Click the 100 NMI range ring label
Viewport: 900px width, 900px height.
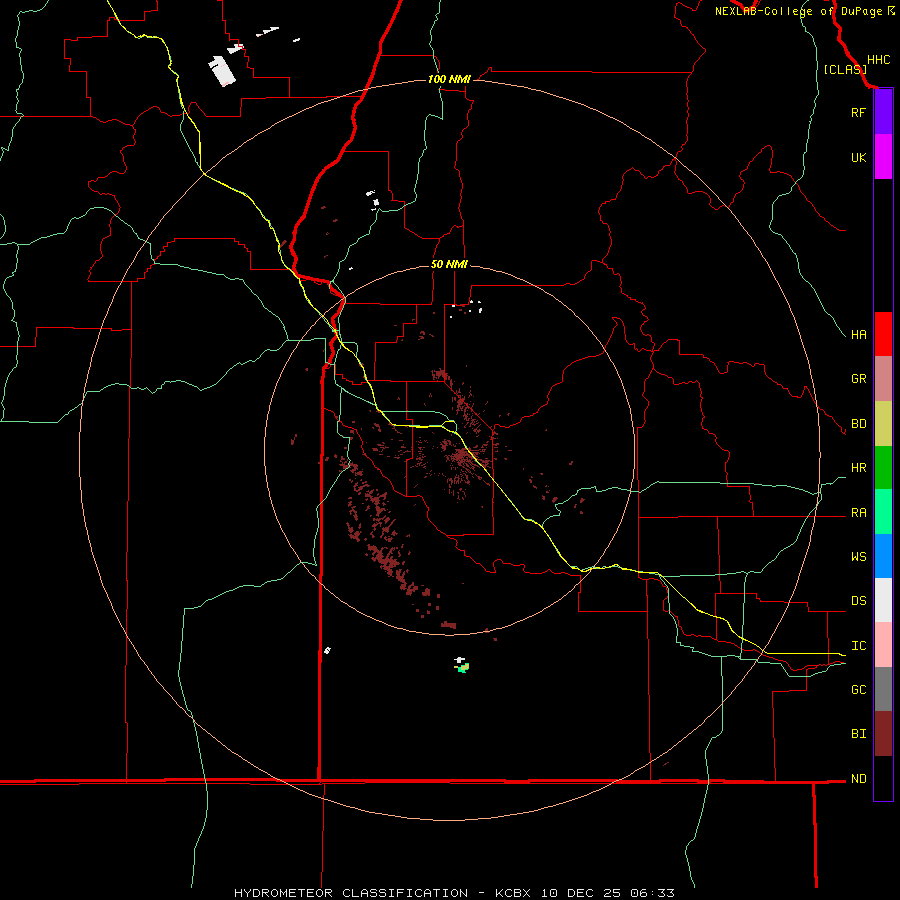(x=449, y=79)
